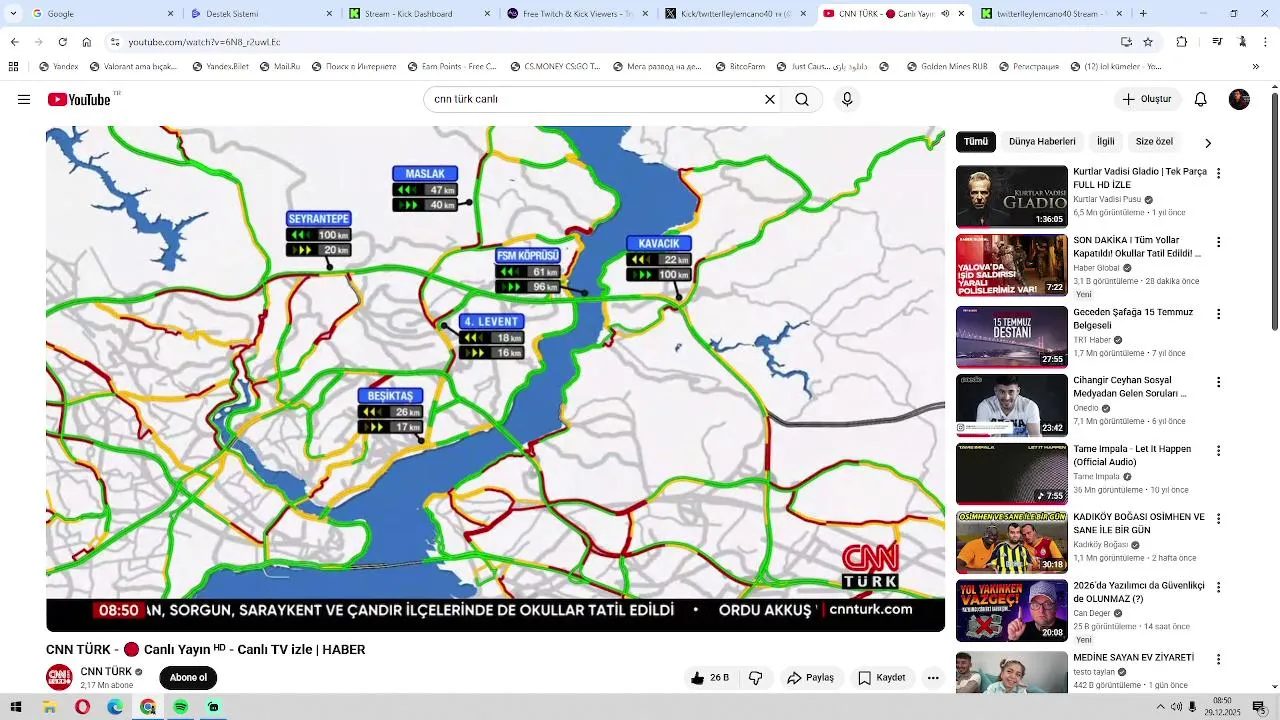The height and width of the screenshot is (720, 1280).
Task: Clear the search box with the X icon
Action: click(x=770, y=99)
